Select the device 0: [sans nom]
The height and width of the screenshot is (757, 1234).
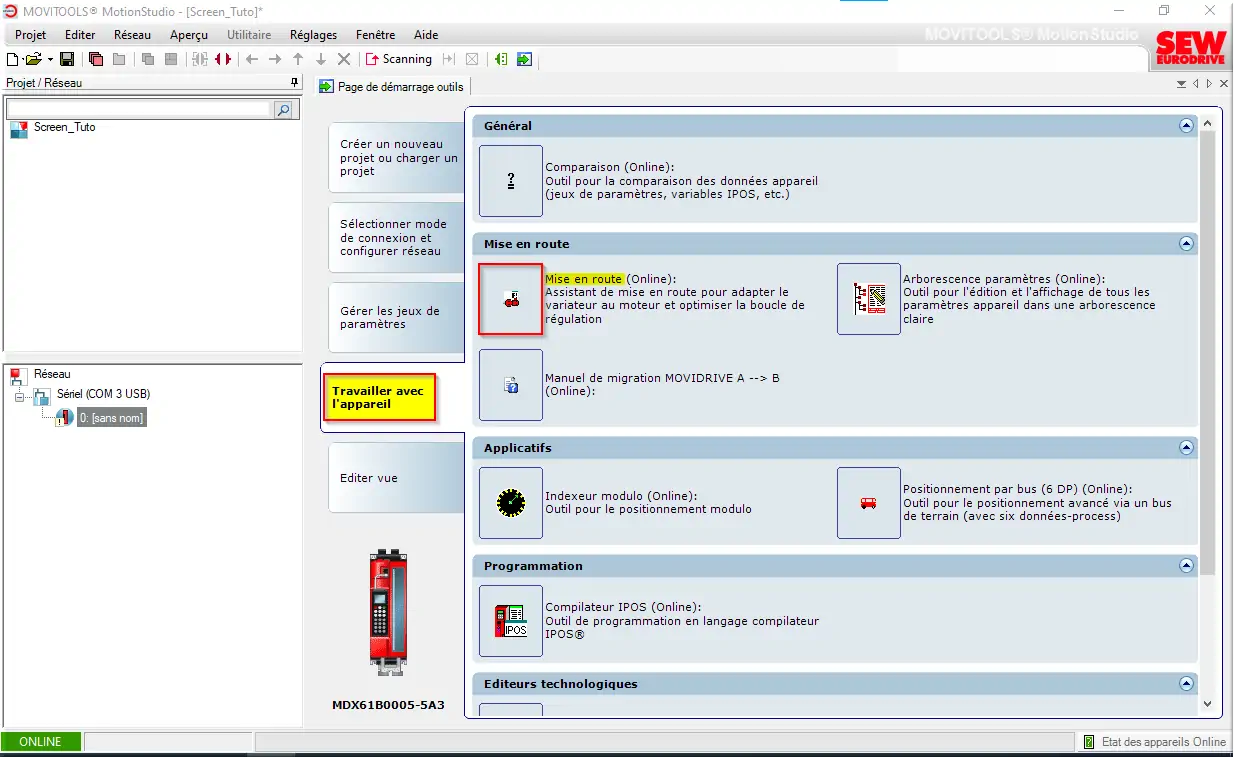click(111, 418)
